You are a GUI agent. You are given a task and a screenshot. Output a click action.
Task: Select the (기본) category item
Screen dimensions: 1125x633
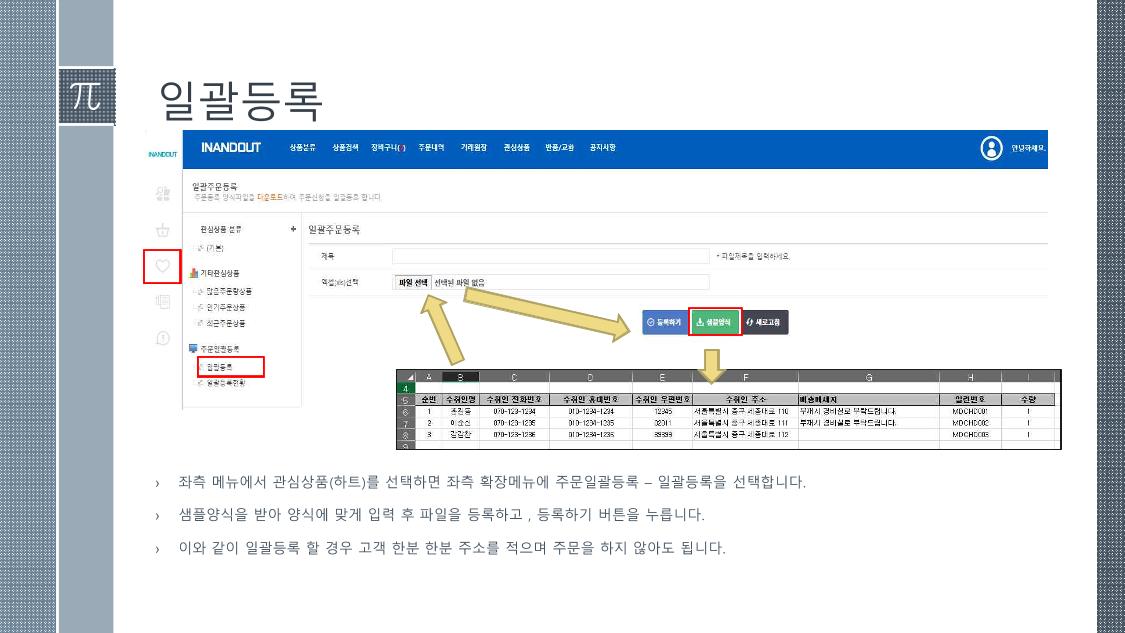(215, 248)
